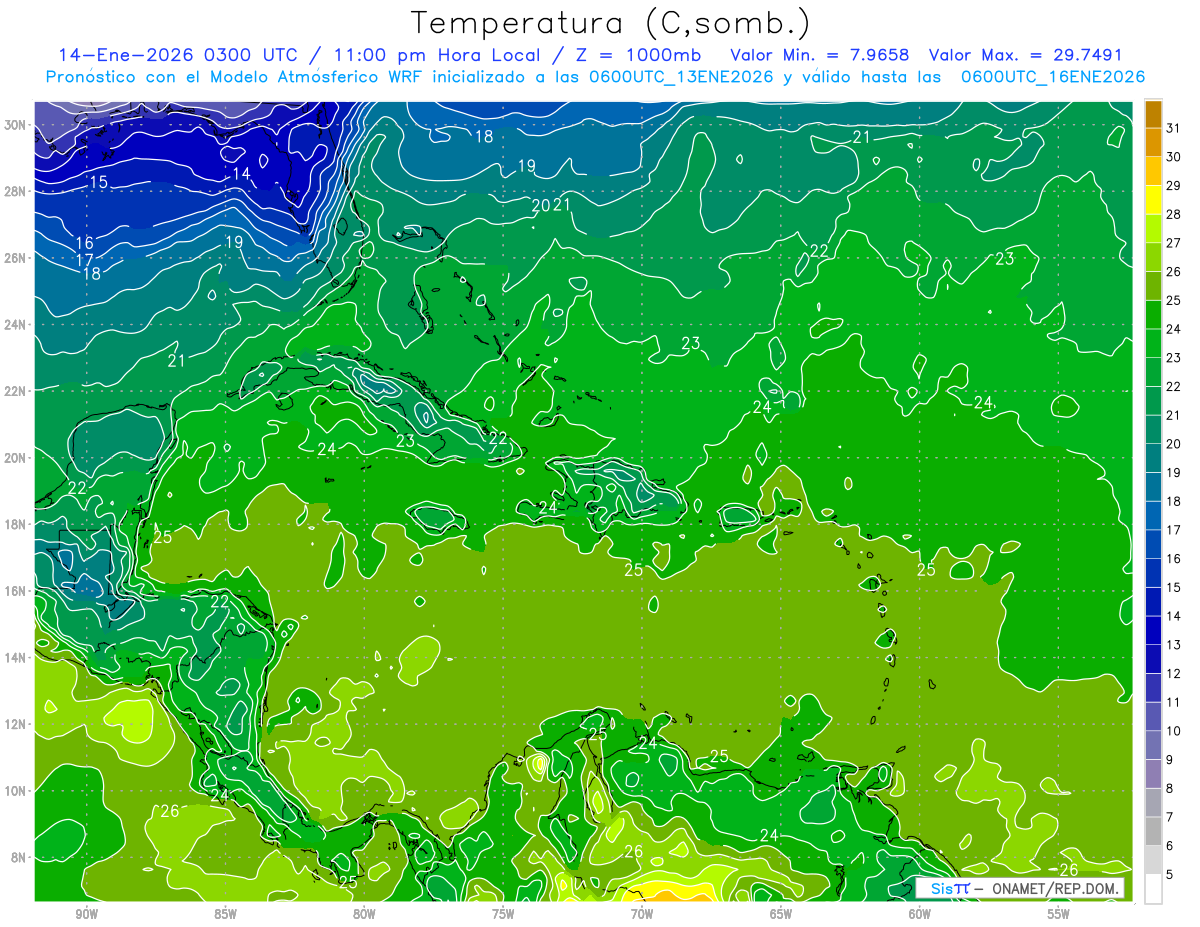This screenshot has width=1200, height=927.
Task: Click the "28N" latitude axis label
Action: point(17,191)
